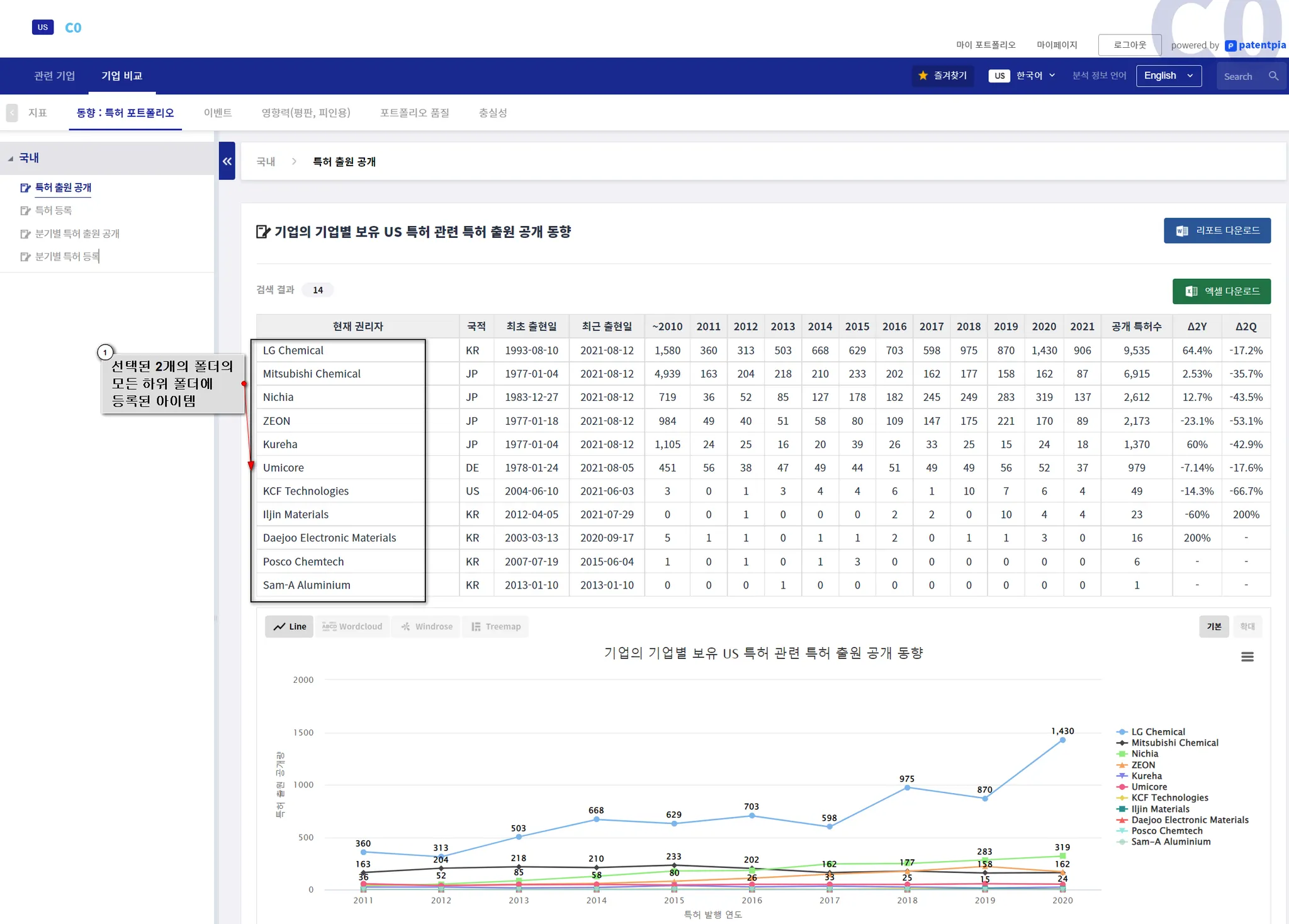This screenshot has width=1289, height=924.
Task: Open the chart hamburger menu icon
Action: click(x=1247, y=657)
